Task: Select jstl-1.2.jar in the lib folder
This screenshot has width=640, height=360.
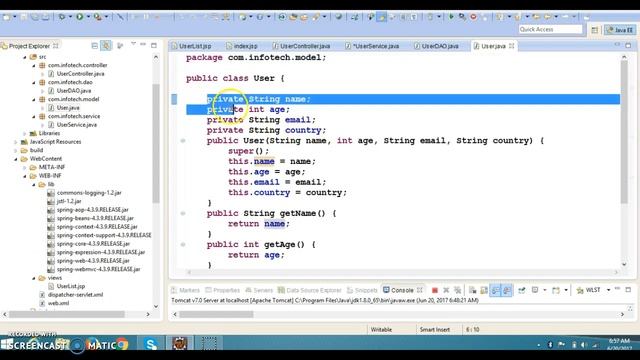Action: (69, 201)
